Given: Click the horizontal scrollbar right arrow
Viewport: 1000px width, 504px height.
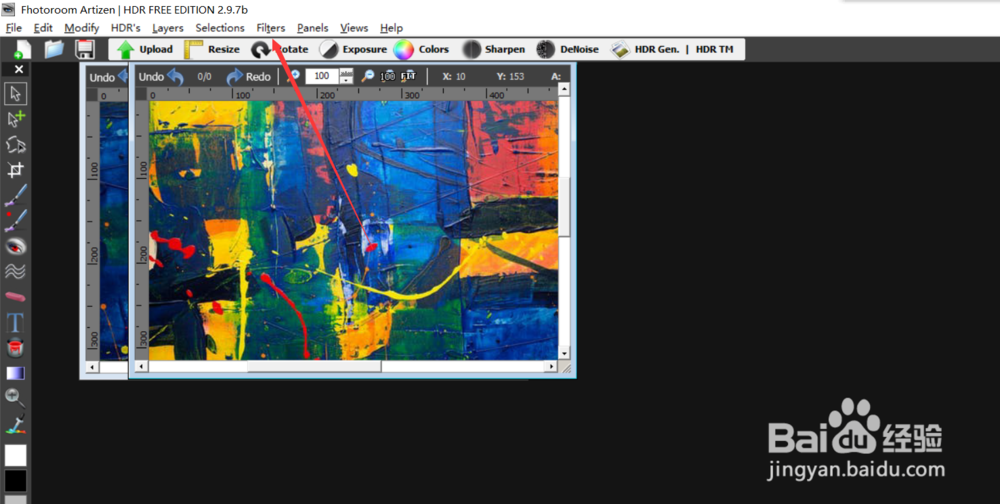Looking at the screenshot, I should [x=552, y=366].
